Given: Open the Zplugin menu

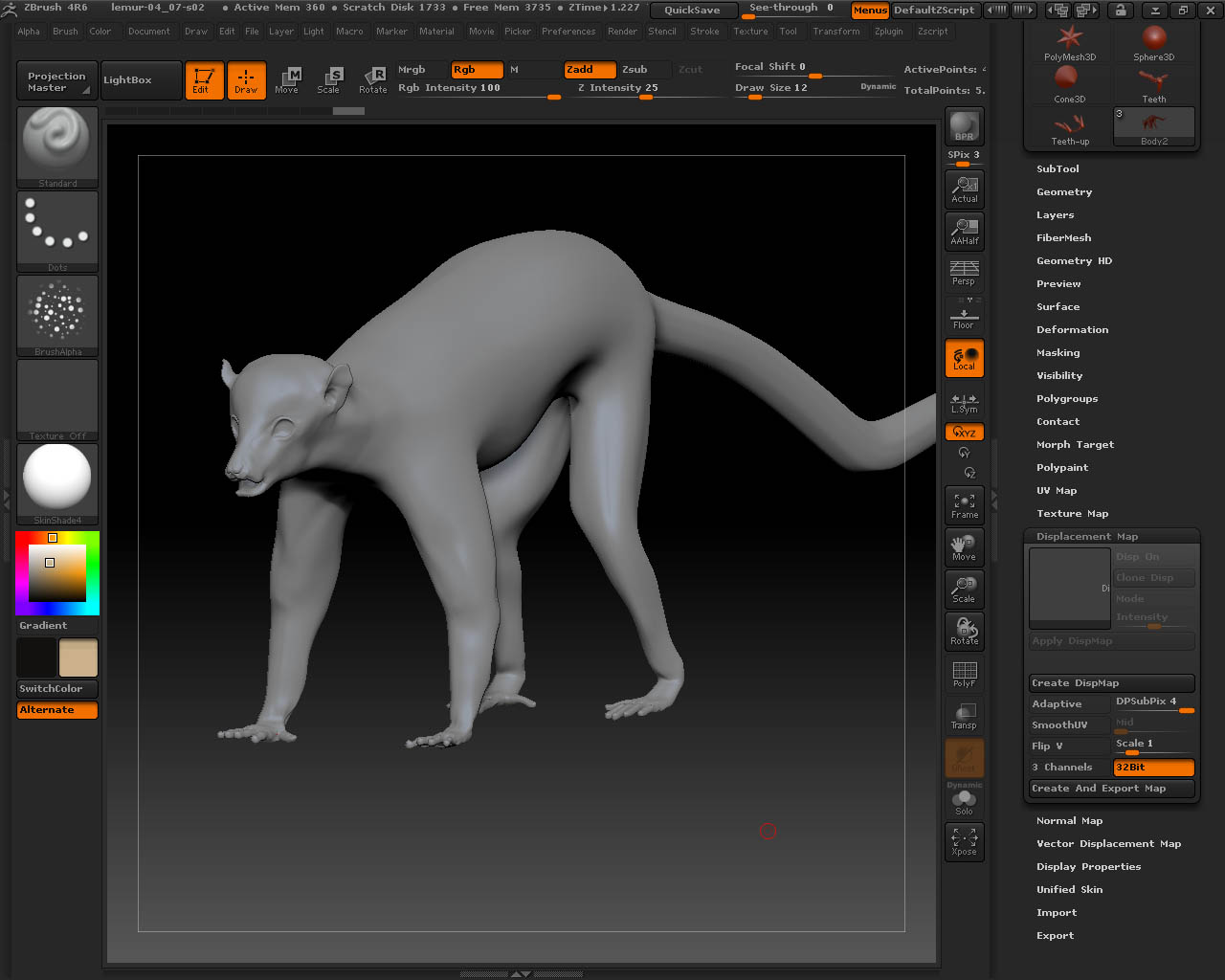Looking at the screenshot, I should point(888,32).
